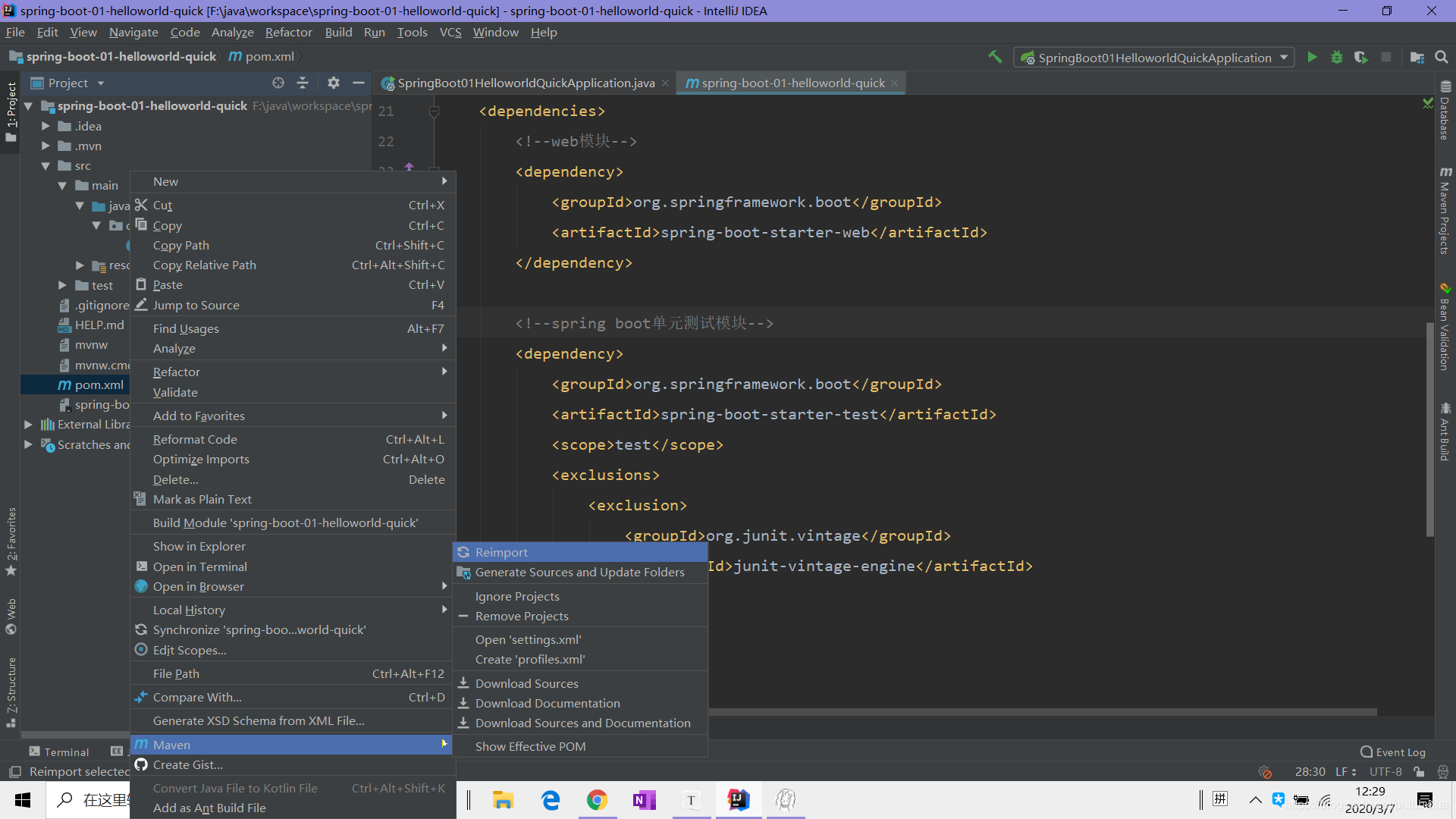This screenshot has height=819, width=1456.
Task: Open Chrome from the taskbar
Action: [x=597, y=800]
